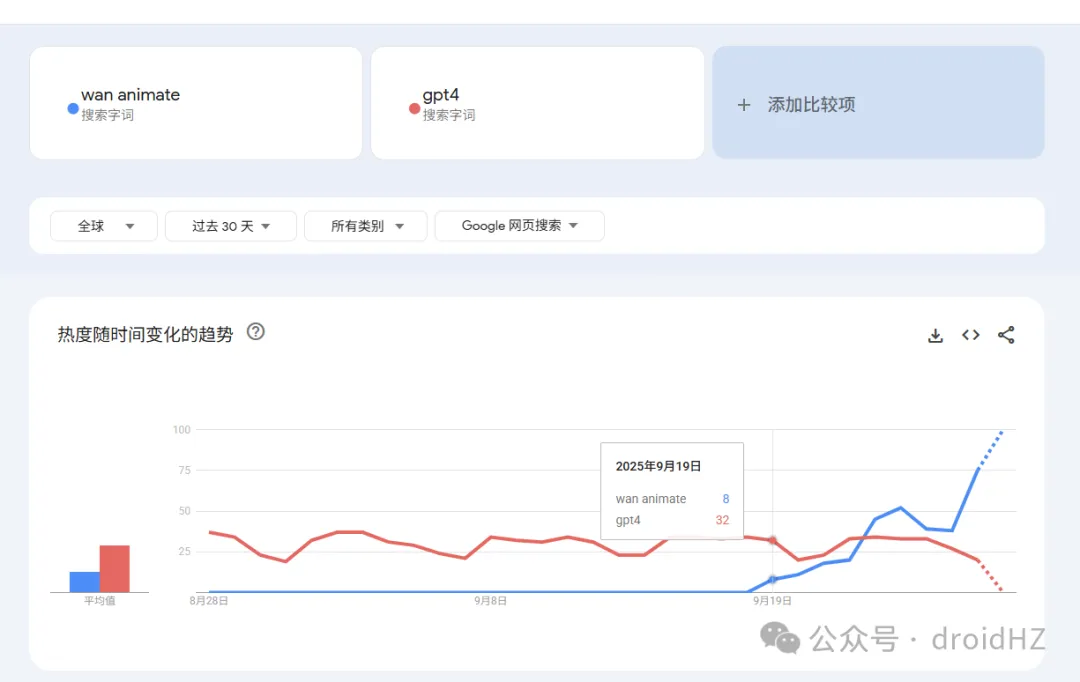Image resolution: width=1080 pixels, height=682 pixels.
Task: Click the help question mark beside 热度随时间变化的趋势
Action: click(255, 334)
